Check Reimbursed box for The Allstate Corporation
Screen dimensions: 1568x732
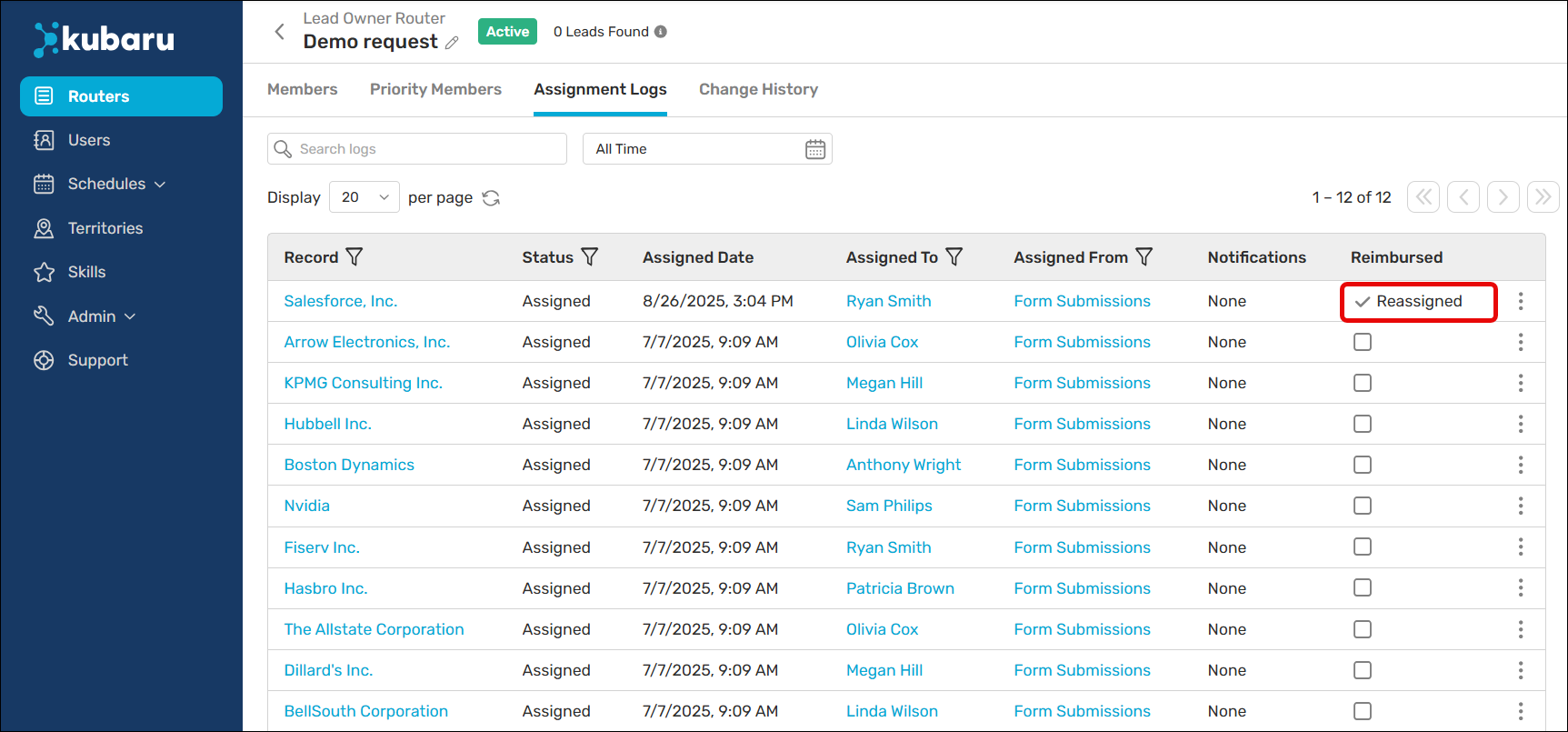click(x=1363, y=629)
